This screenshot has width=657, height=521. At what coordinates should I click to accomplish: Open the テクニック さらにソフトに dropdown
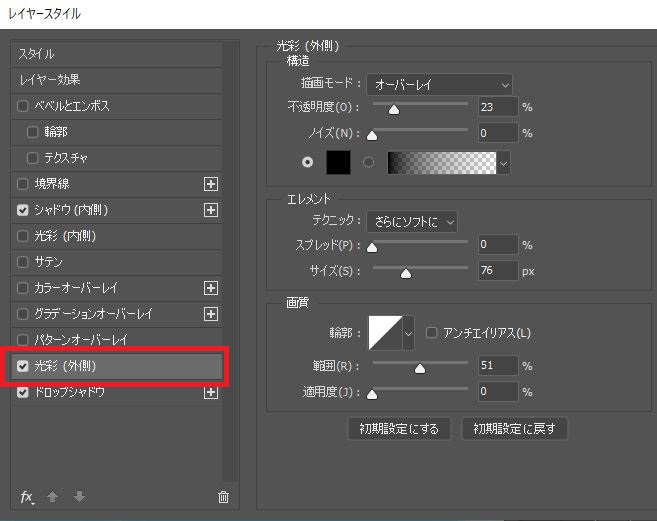coord(412,222)
